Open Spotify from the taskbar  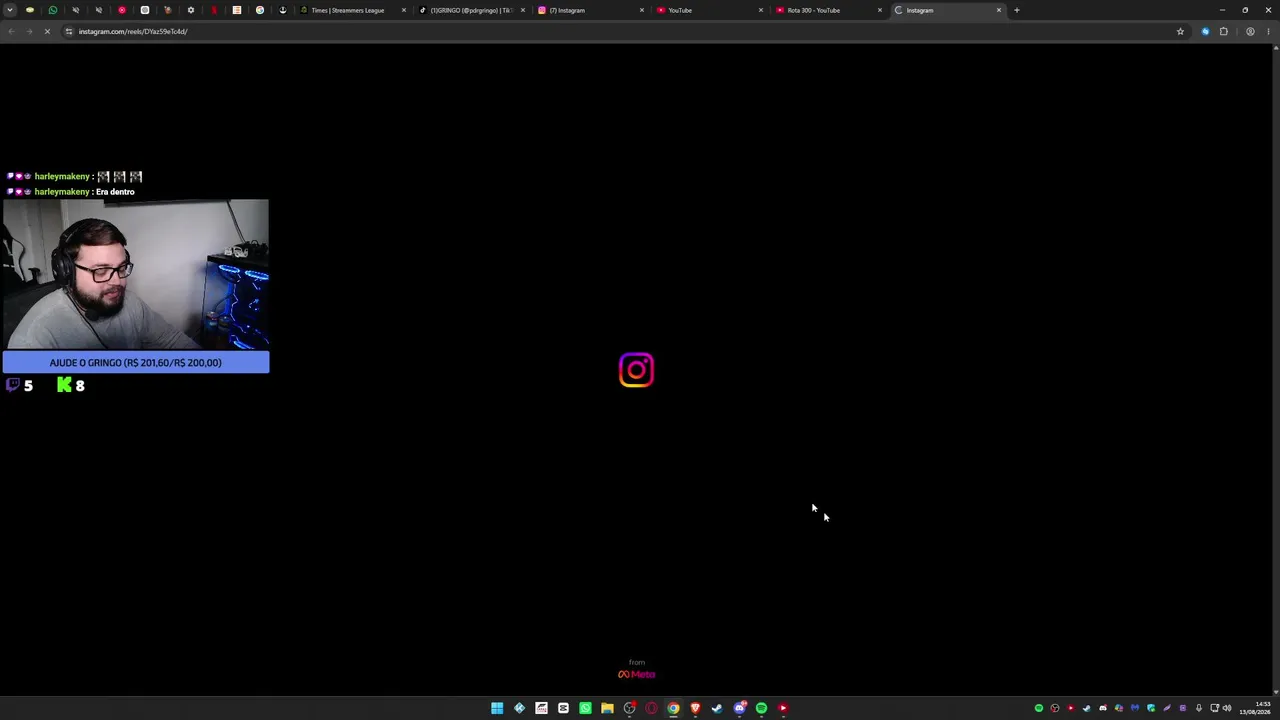pos(761,708)
